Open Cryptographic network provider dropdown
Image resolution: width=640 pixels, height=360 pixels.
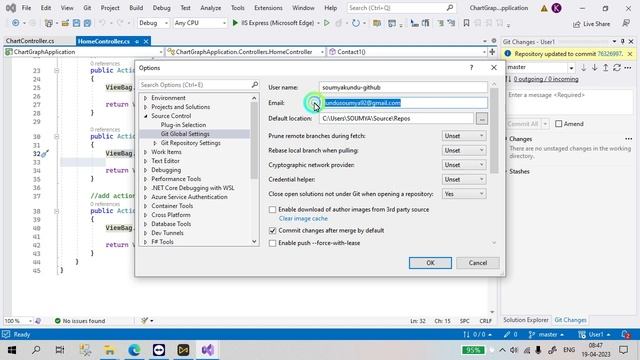pos(464,165)
